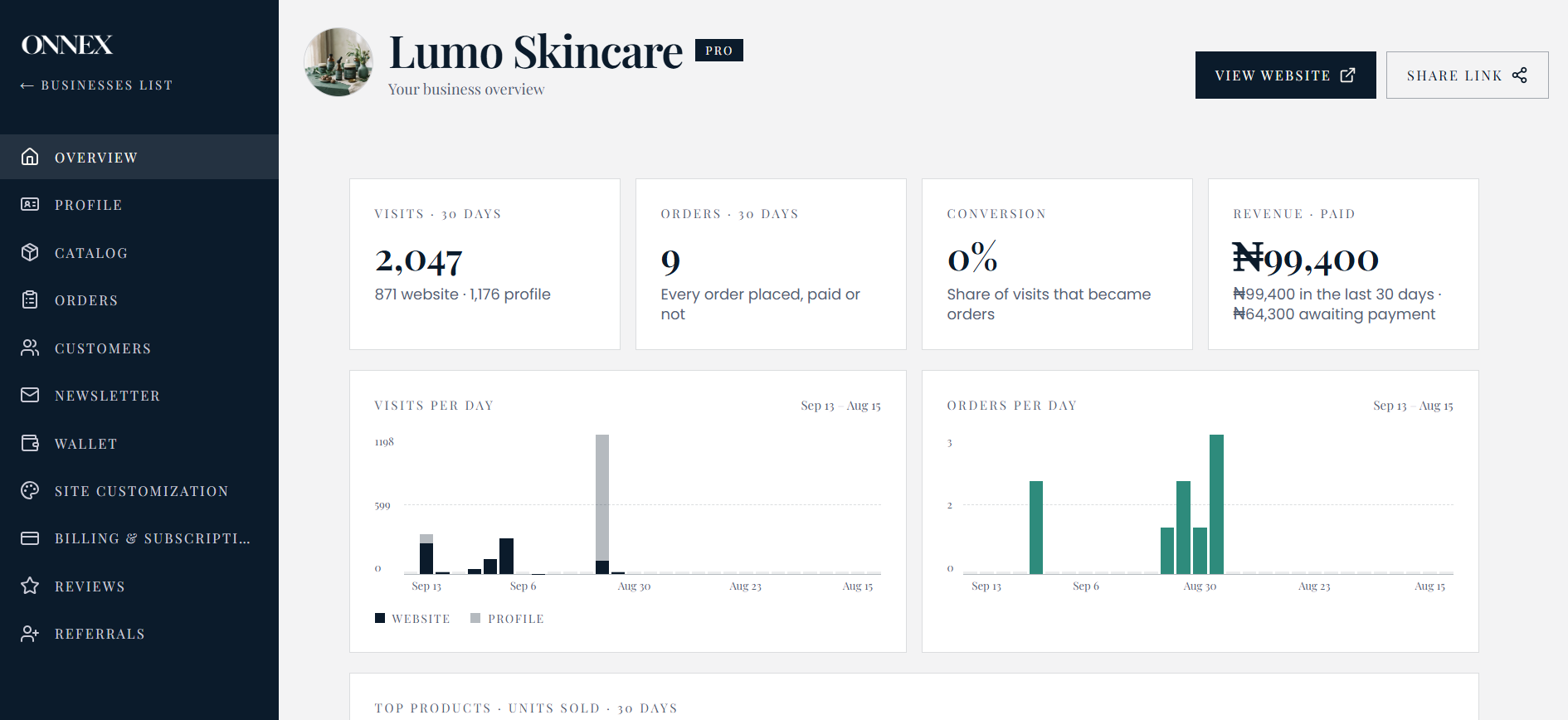Click '₦64,300 awaiting payment' text
1568x720 pixels.
click(1334, 314)
